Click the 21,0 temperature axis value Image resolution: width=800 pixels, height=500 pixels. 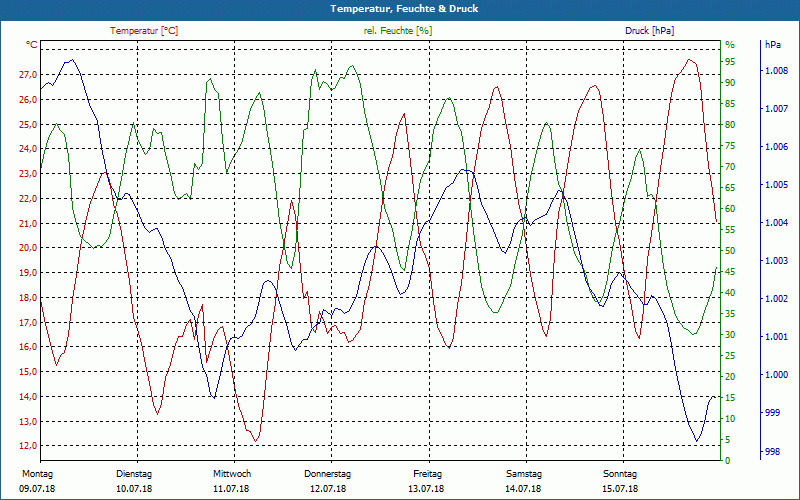click(x=28, y=224)
